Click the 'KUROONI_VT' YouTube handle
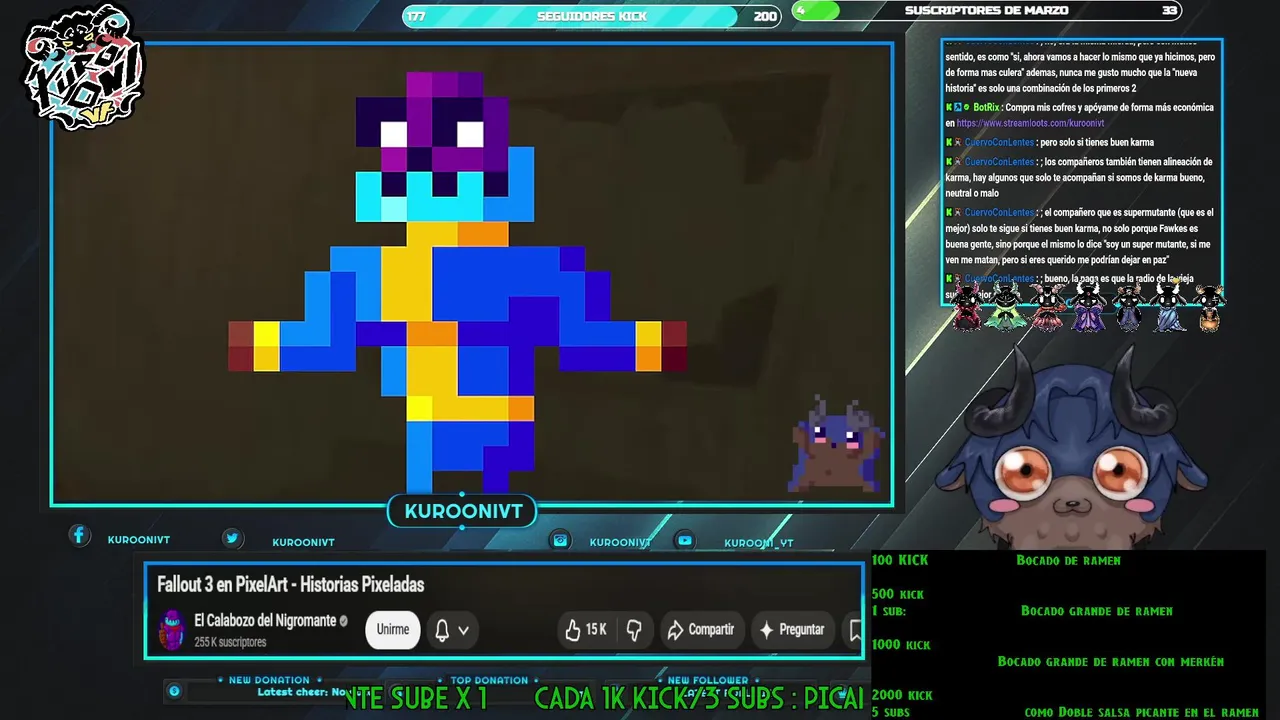This screenshot has height=720, width=1280. click(759, 543)
